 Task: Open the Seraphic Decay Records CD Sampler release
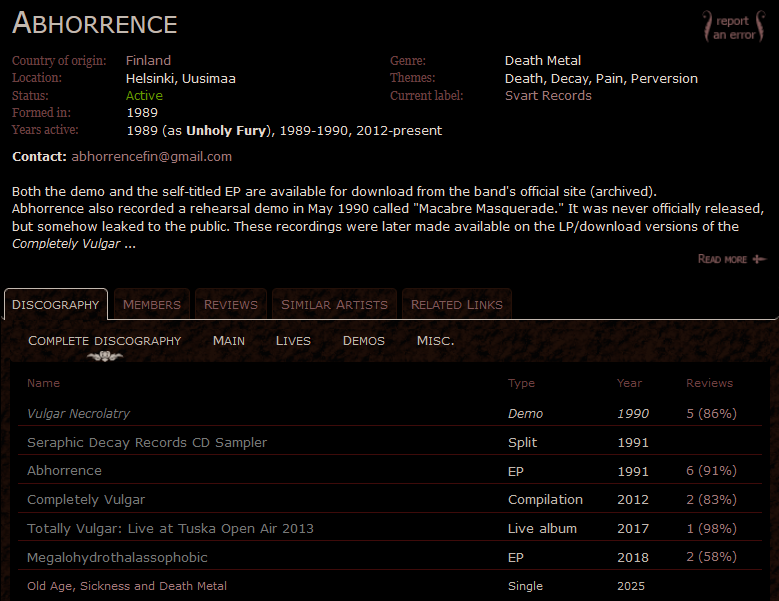(147, 442)
